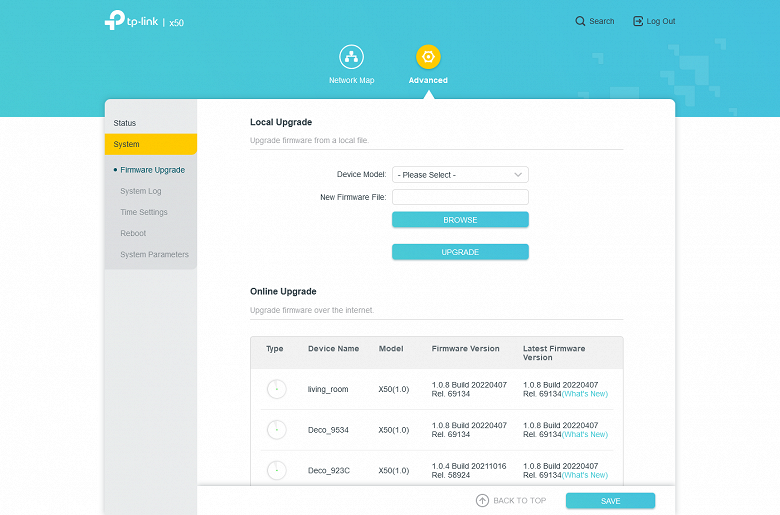Click the New Firmware File input field
This screenshot has height=515, width=780.
click(460, 197)
